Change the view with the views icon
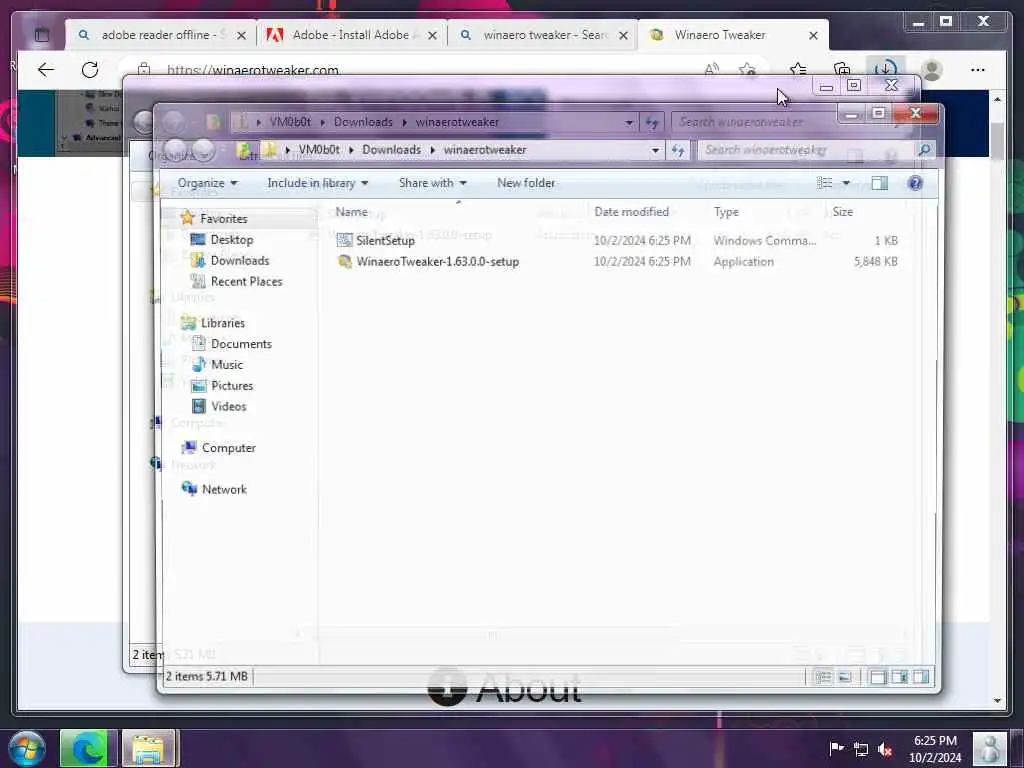 click(x=825, y=183)
